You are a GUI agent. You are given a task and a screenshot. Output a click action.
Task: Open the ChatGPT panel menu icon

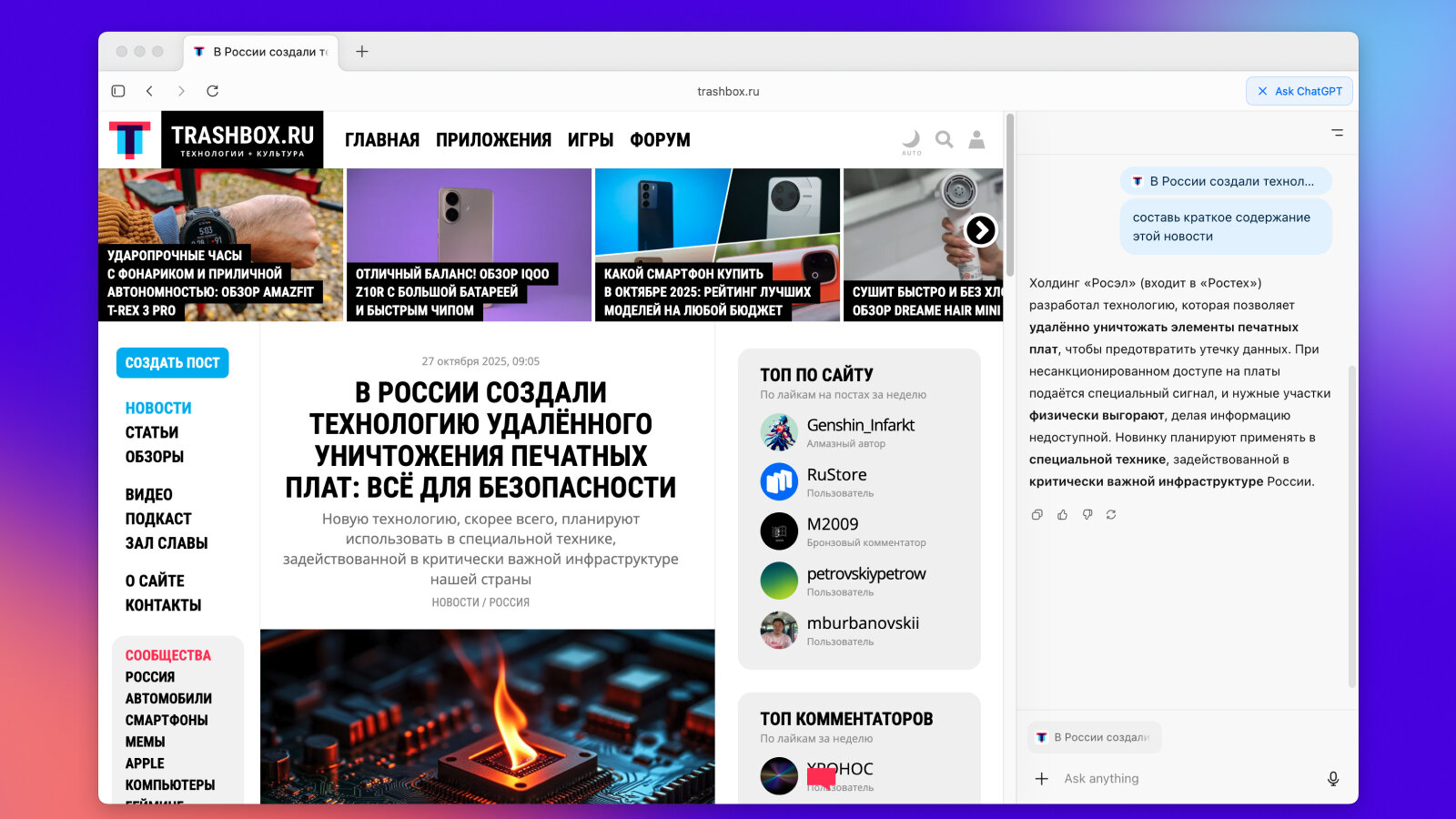pos(1337,133)
